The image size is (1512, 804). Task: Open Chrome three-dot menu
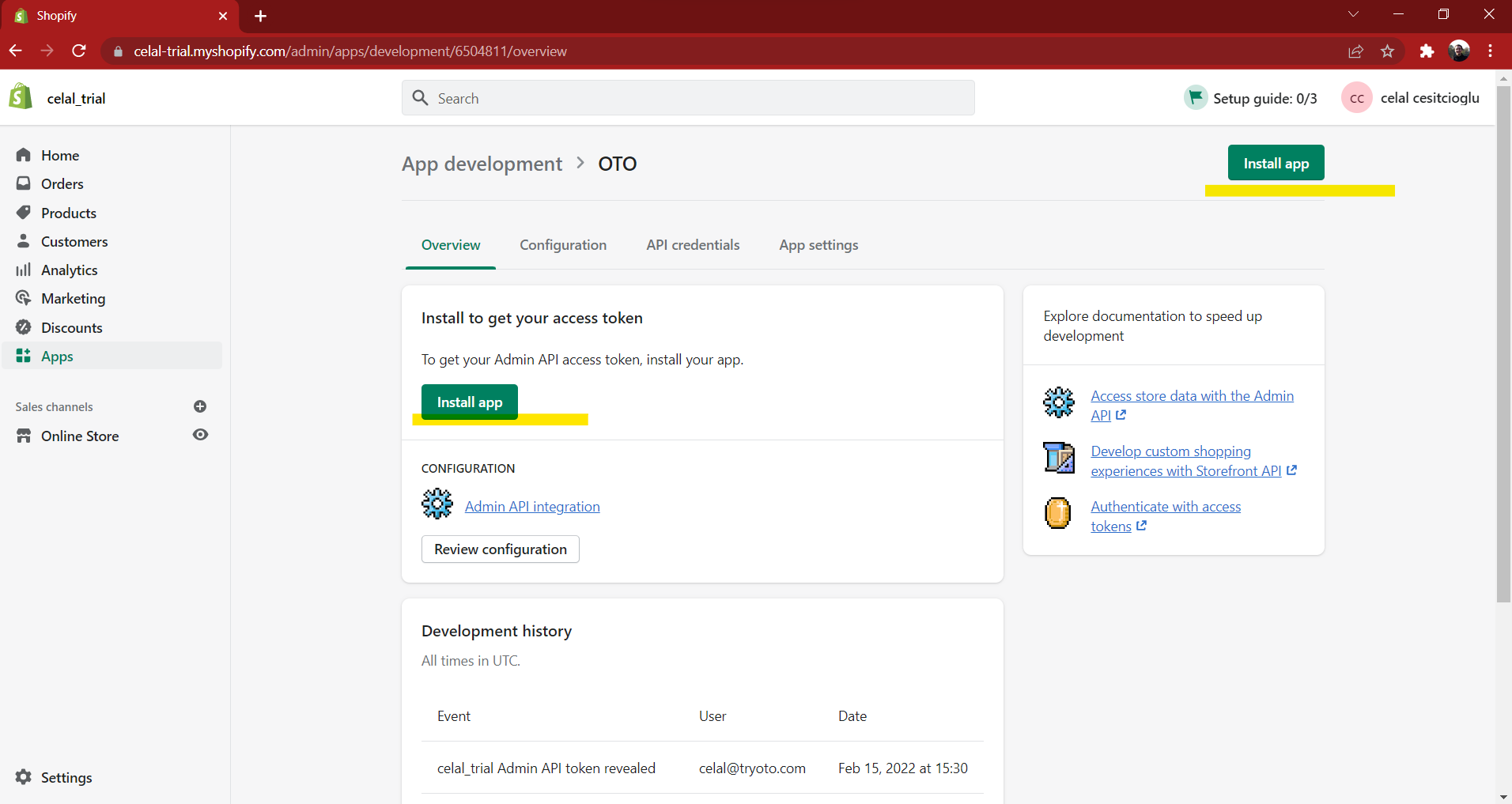coord(1490,51)
